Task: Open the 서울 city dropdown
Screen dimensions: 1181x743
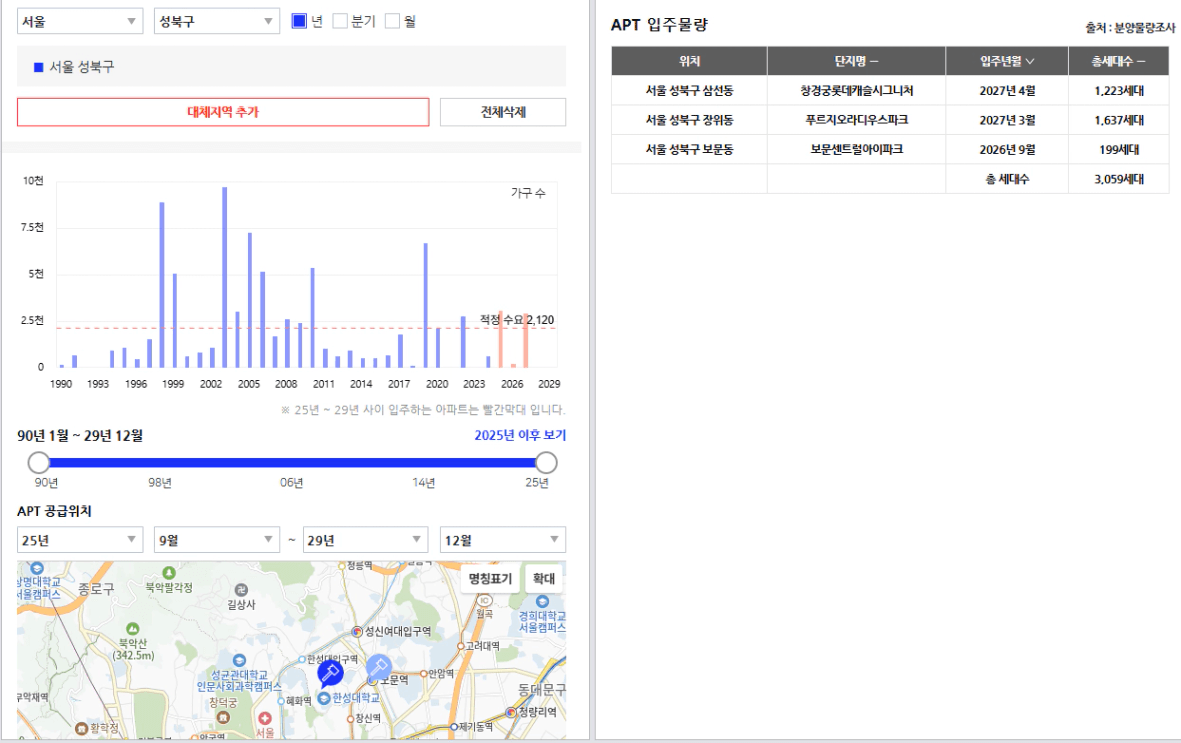Action: point(80,21)
